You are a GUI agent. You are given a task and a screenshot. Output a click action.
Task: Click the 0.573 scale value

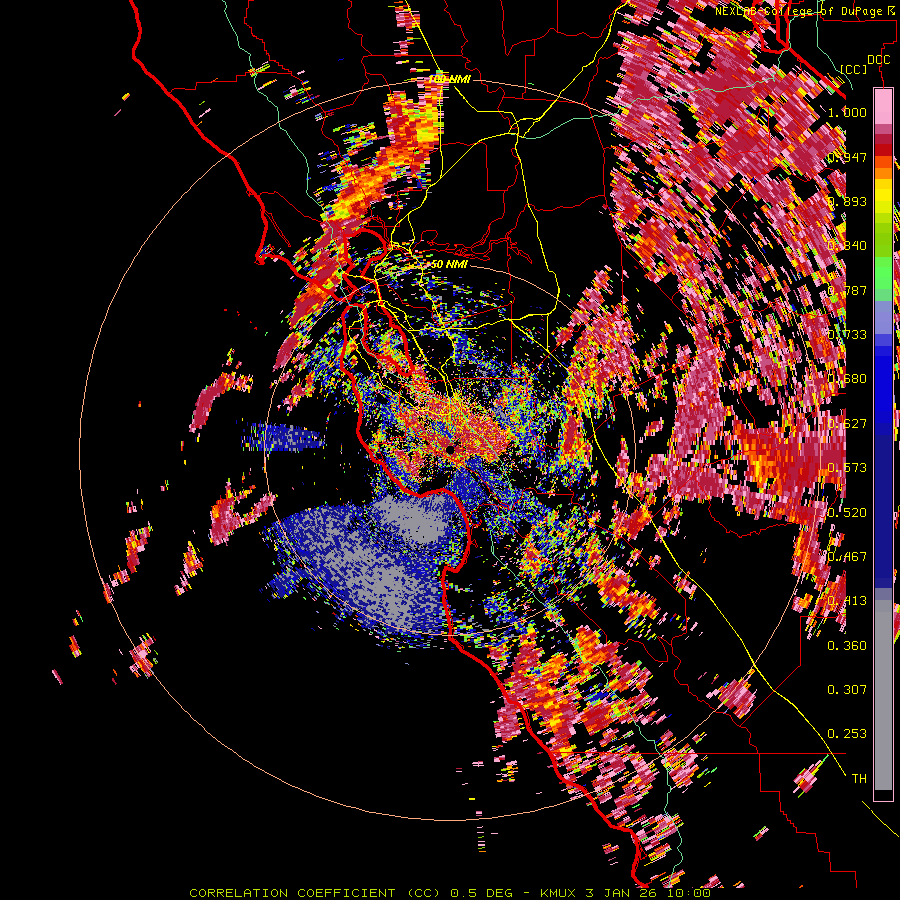tap(847, 468)
